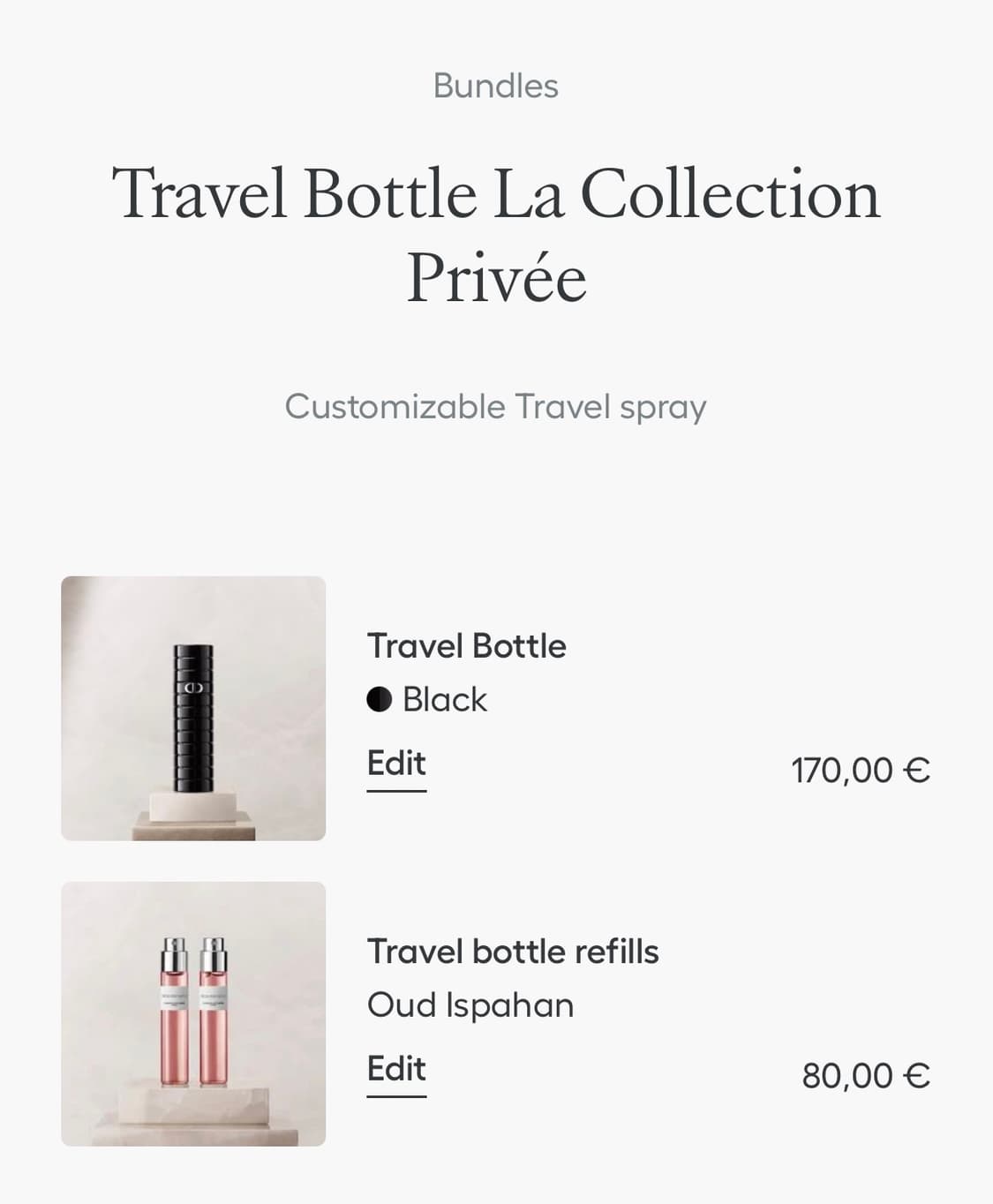Click the black color swatch circle

coord(380,699)
